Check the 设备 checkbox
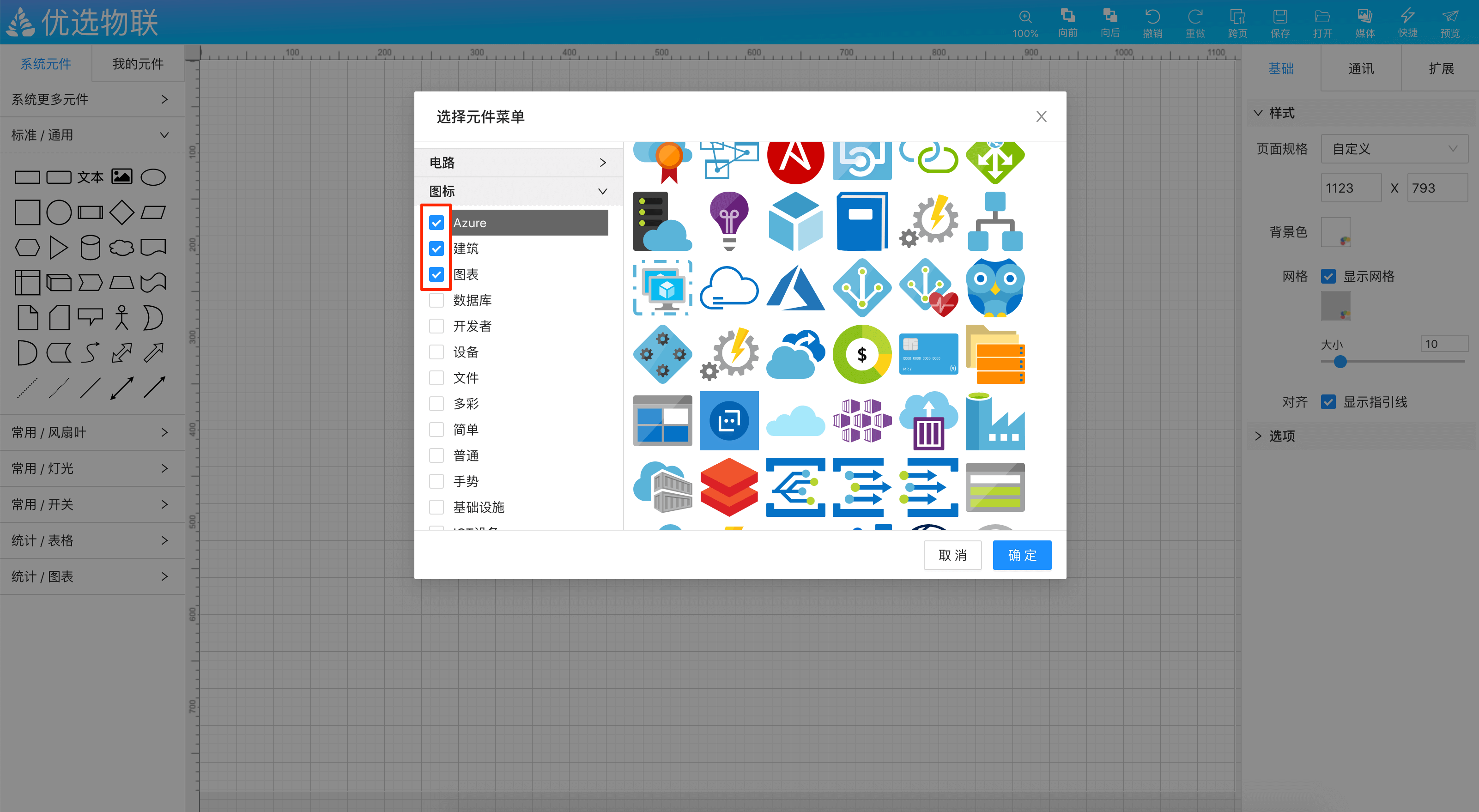 (x=436, y=352)
